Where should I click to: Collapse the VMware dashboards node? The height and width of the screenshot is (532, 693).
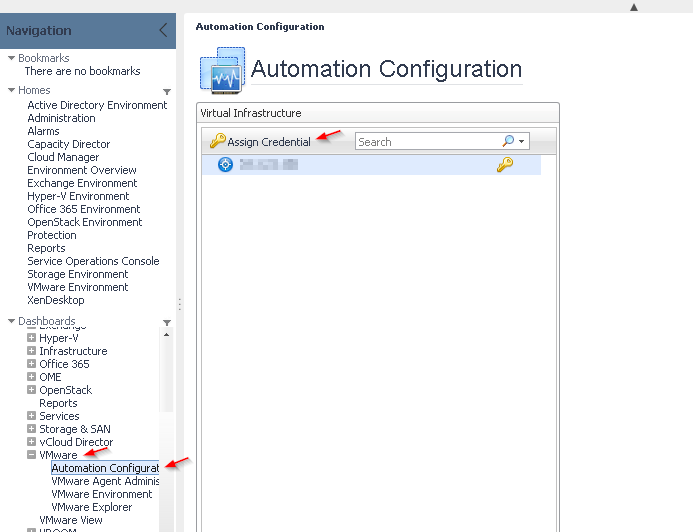[31, 455]
